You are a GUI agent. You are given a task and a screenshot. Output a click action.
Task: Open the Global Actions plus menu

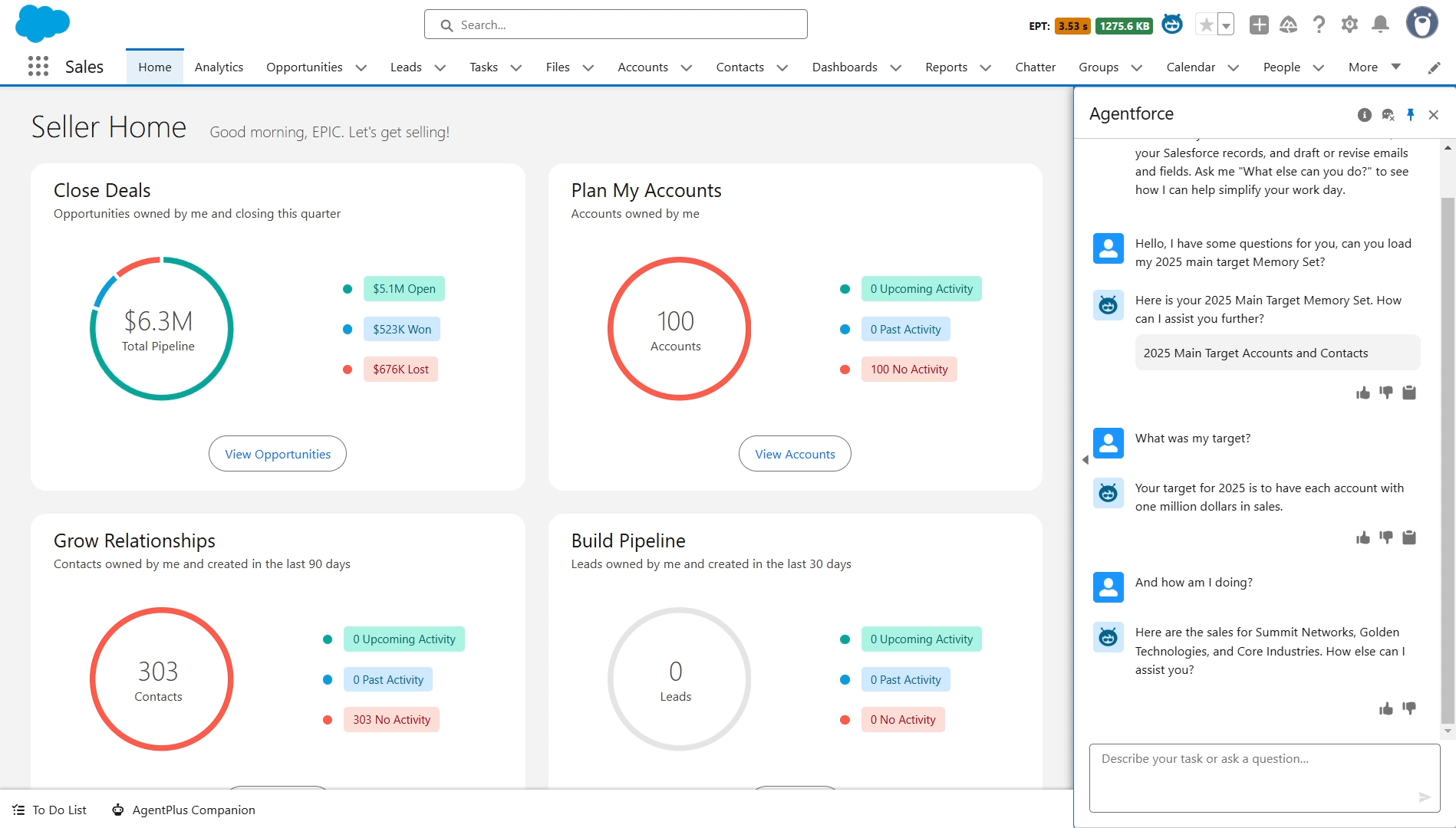(x=1259, y=25)
